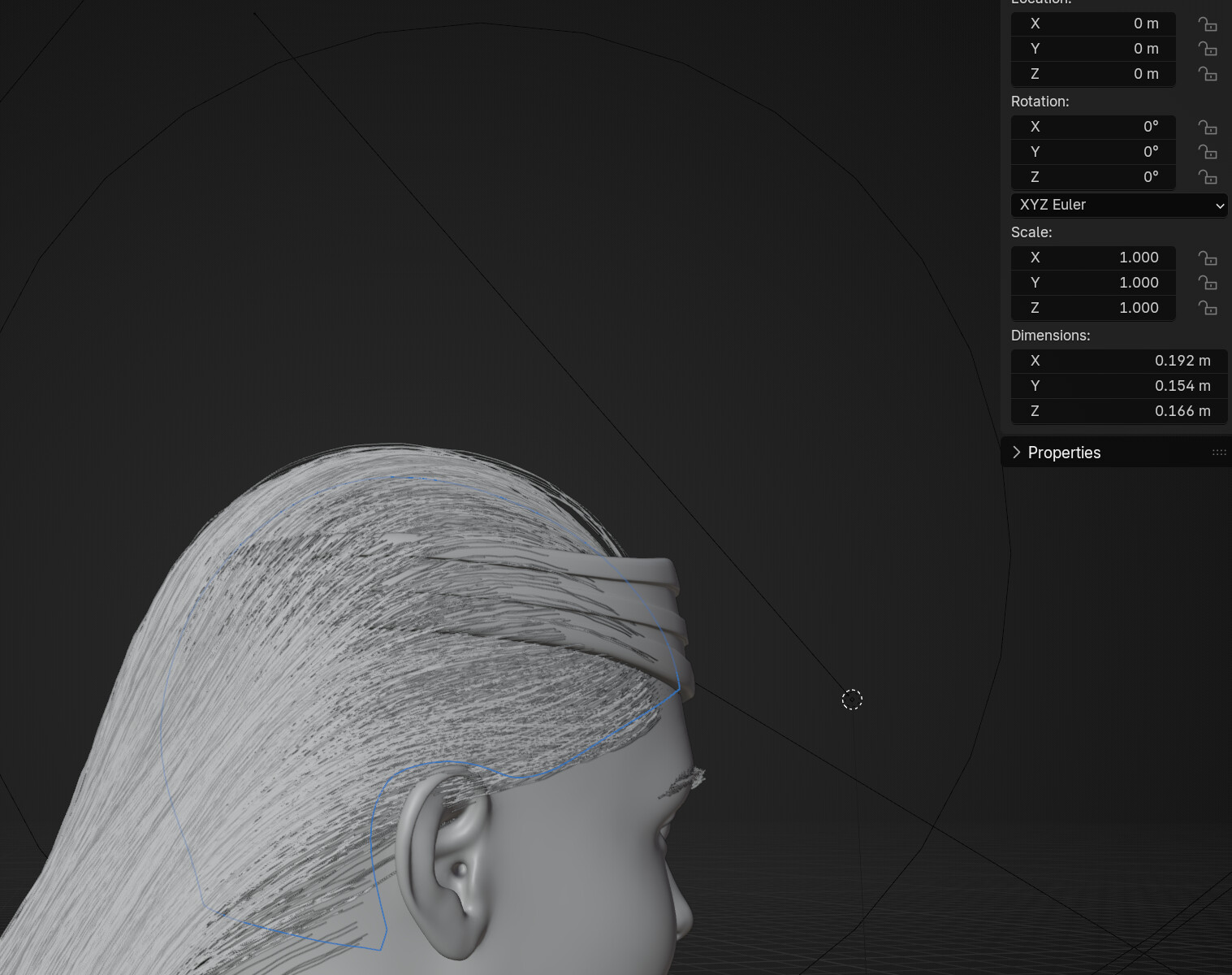The height and width of the screenshot is (975, 1232).
Task: Edit the Scale Y value 1.000
Action: click(1093, 283)
